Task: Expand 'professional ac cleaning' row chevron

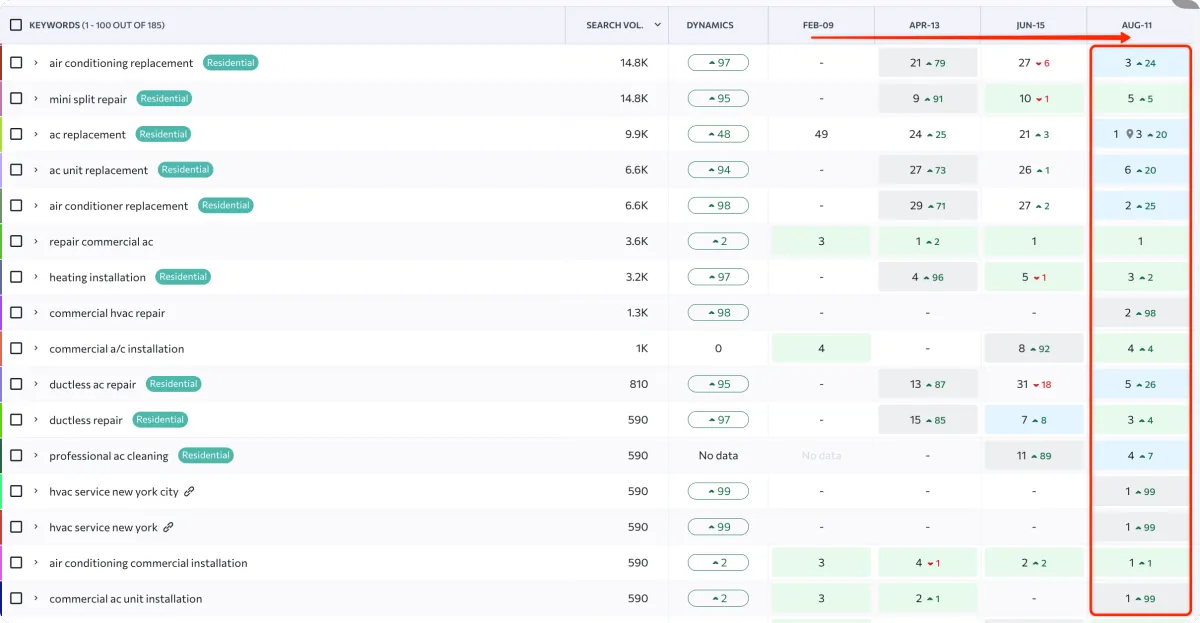Action: pos(36,456)
